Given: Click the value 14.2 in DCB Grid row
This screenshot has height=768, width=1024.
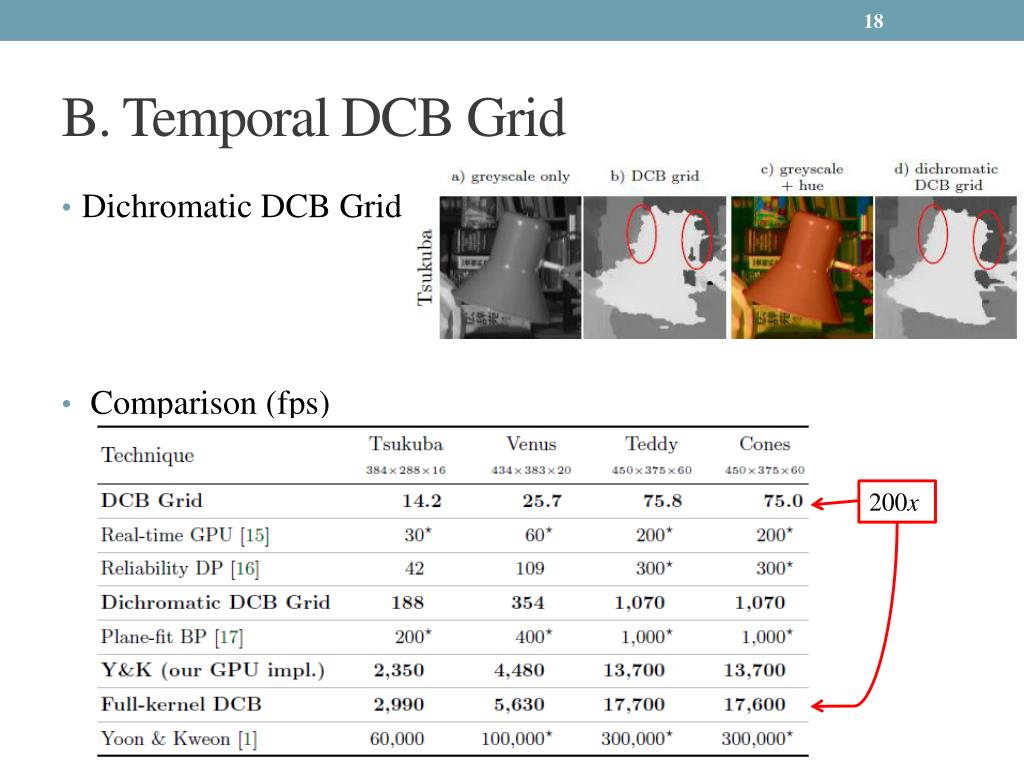Looking at the screenshot, I should 422,501.
